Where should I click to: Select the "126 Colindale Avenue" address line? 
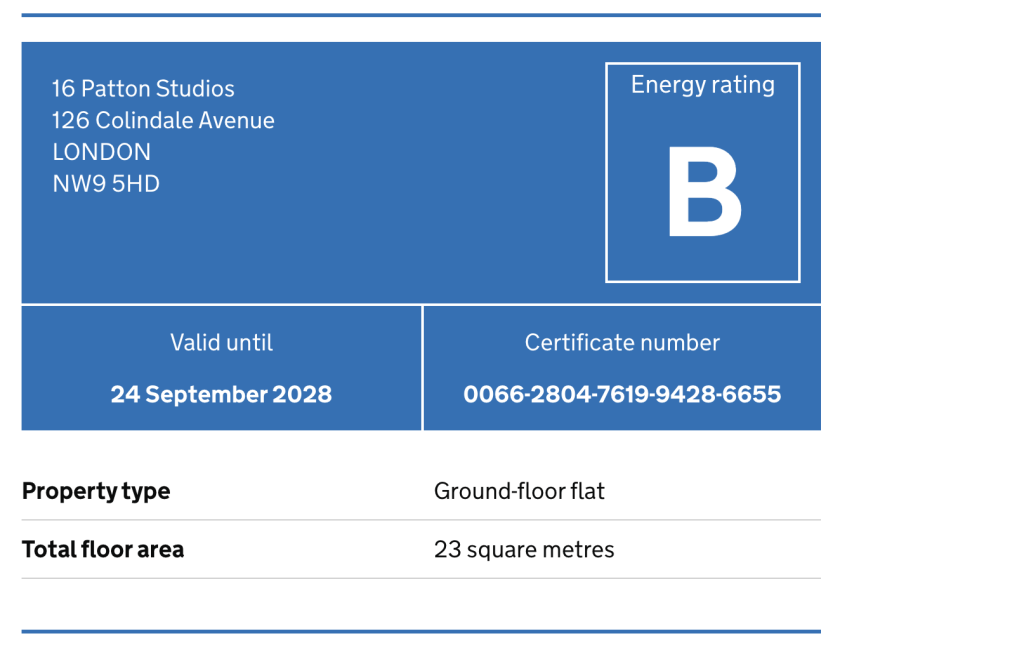pos(163,120)
